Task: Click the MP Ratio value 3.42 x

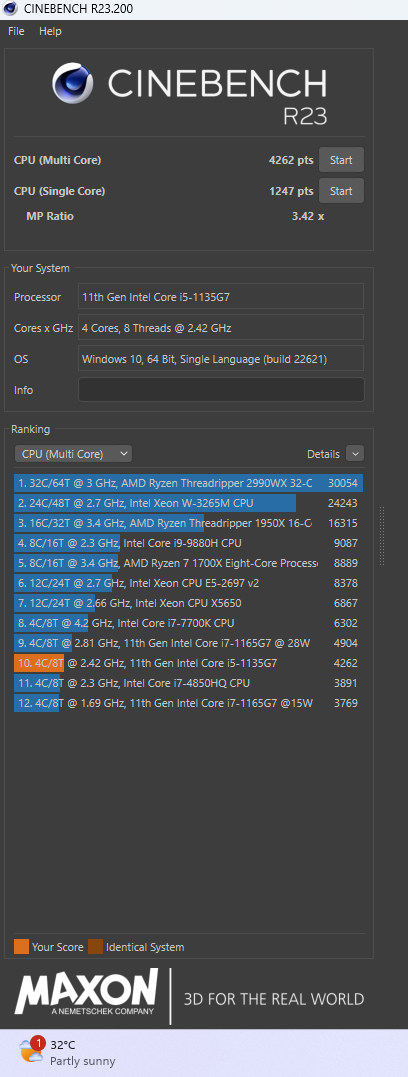Action: point(308,216)
